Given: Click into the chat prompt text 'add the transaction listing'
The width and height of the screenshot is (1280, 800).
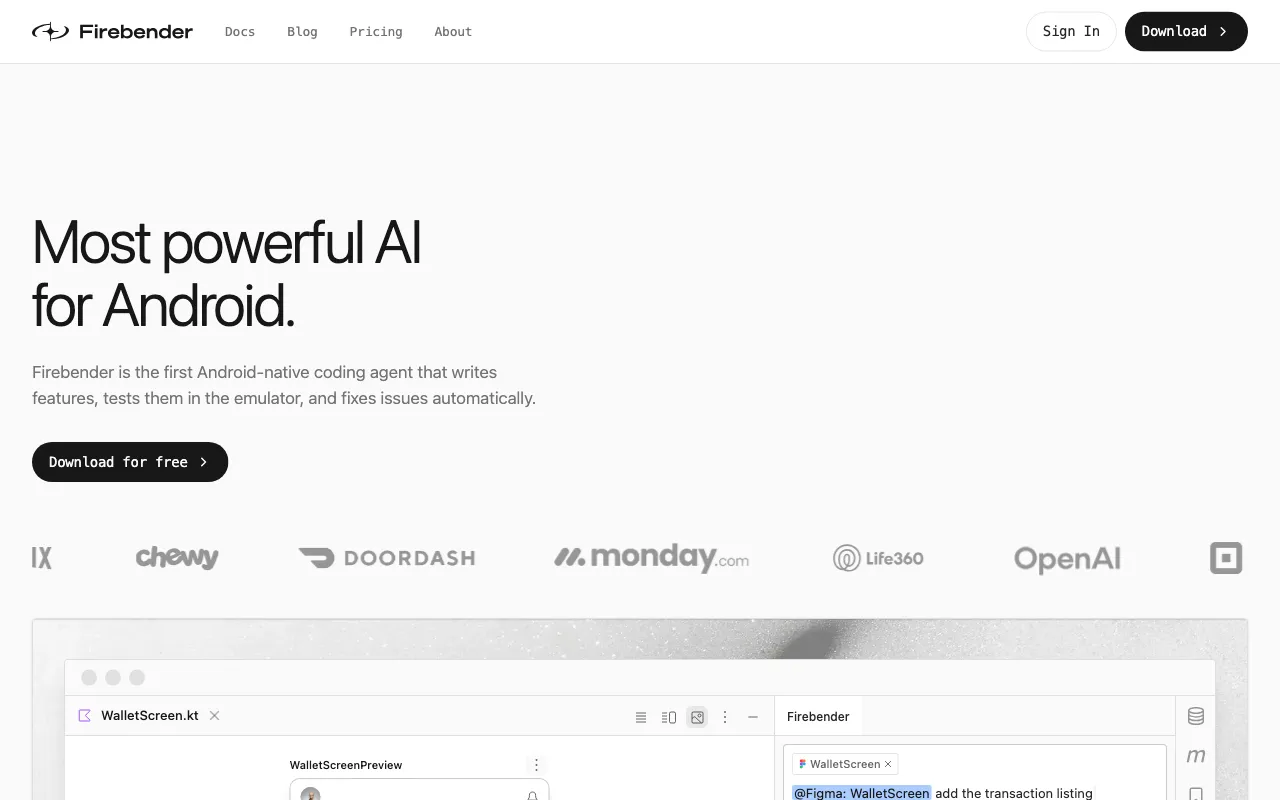Looking at the screenshot, I should coord(1014,793).
